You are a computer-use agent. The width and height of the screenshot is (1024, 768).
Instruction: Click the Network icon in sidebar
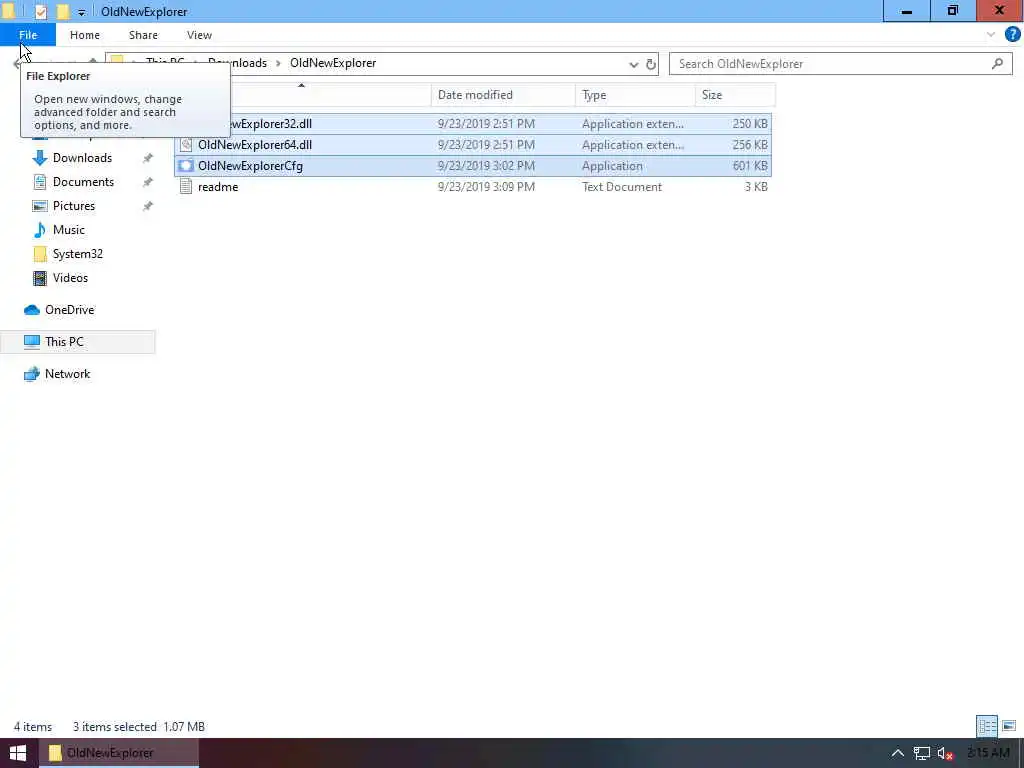tap(32, 374)
